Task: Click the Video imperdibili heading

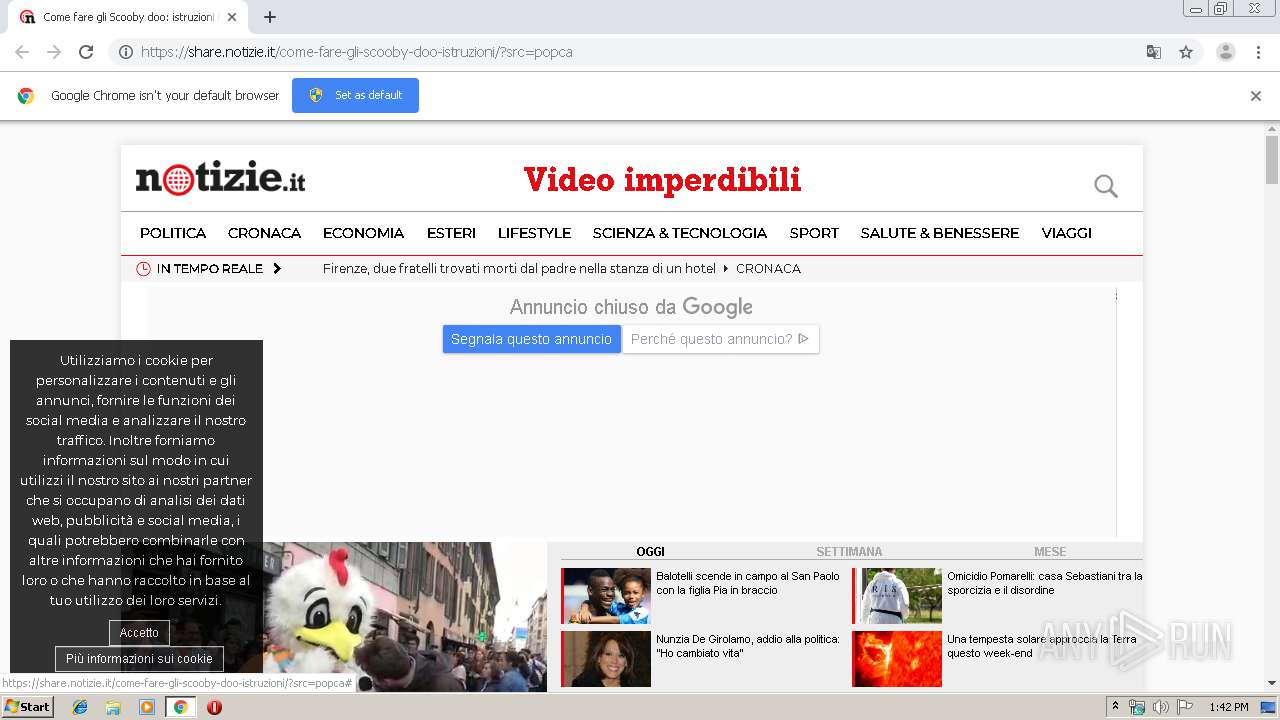Action: click(662, 180)
